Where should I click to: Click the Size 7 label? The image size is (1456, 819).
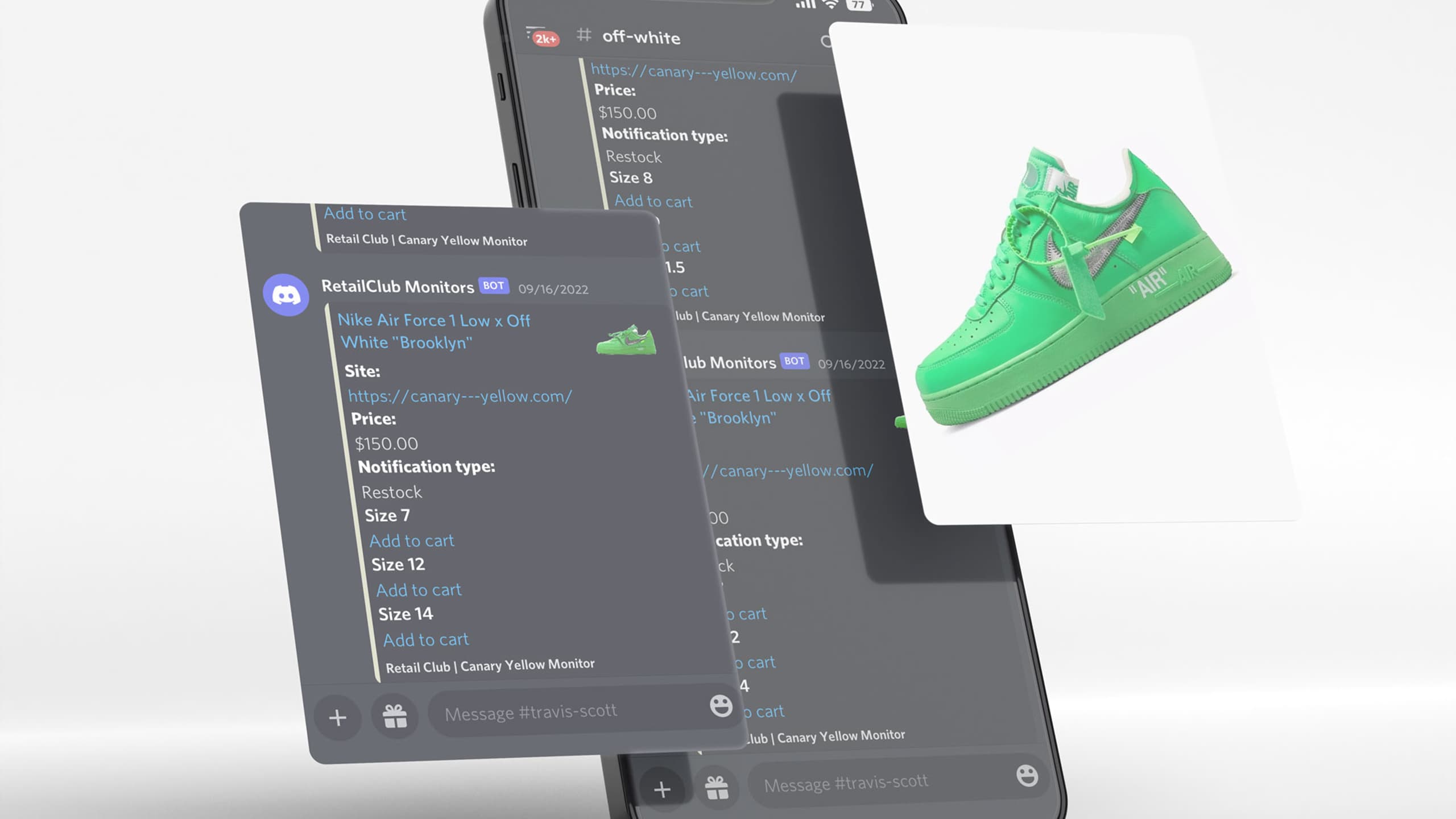point(387,515)
